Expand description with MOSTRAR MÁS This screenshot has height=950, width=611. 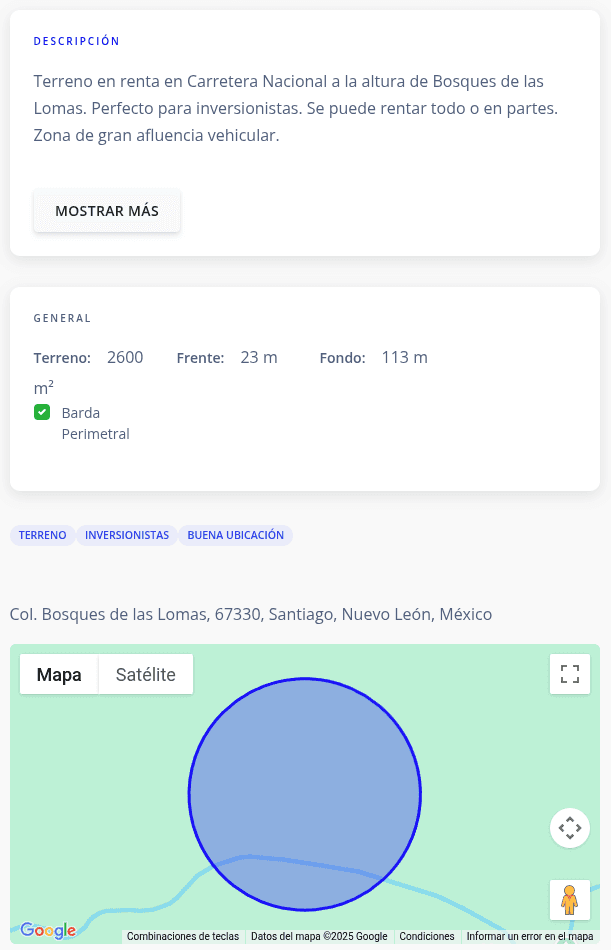click(107, 211)
